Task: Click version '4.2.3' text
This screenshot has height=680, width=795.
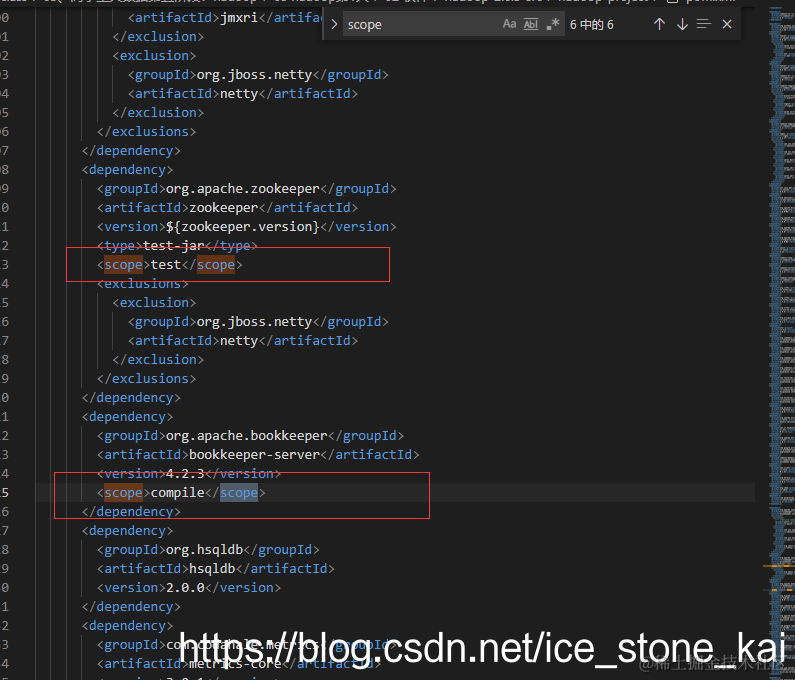Action: point(185,474)
